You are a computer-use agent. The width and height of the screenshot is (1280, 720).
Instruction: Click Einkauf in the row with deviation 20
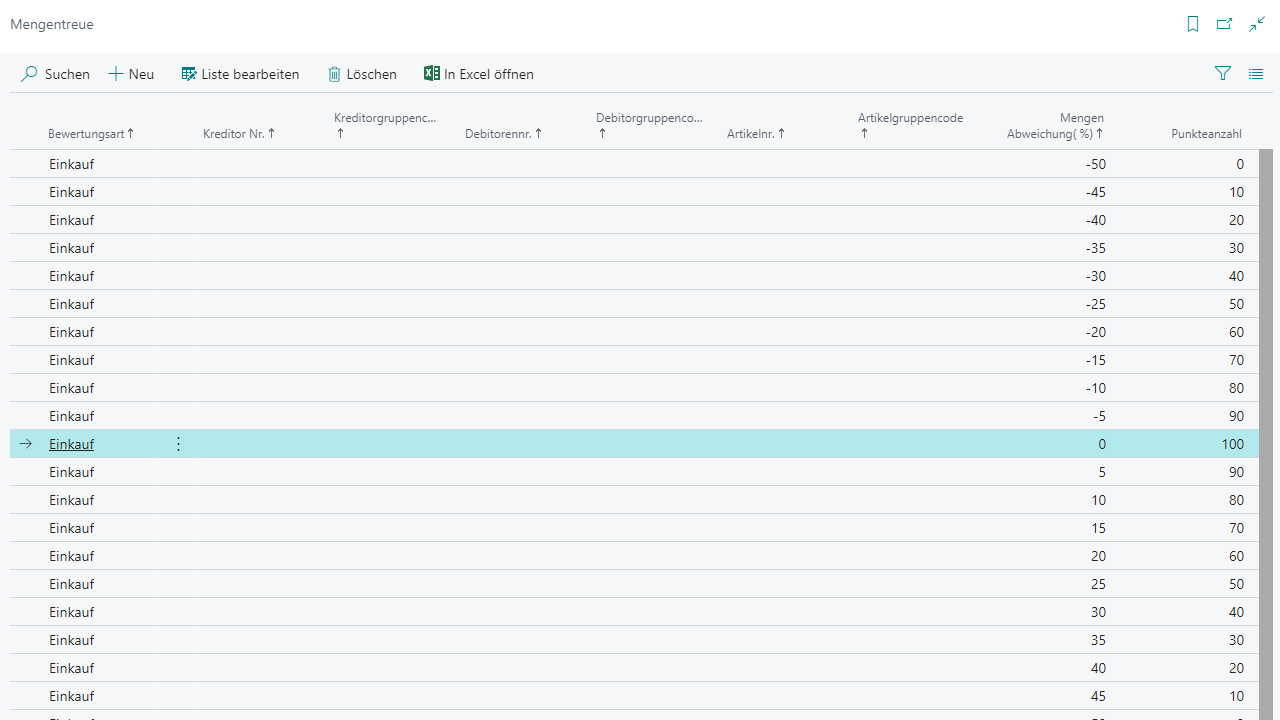point(71,556)
